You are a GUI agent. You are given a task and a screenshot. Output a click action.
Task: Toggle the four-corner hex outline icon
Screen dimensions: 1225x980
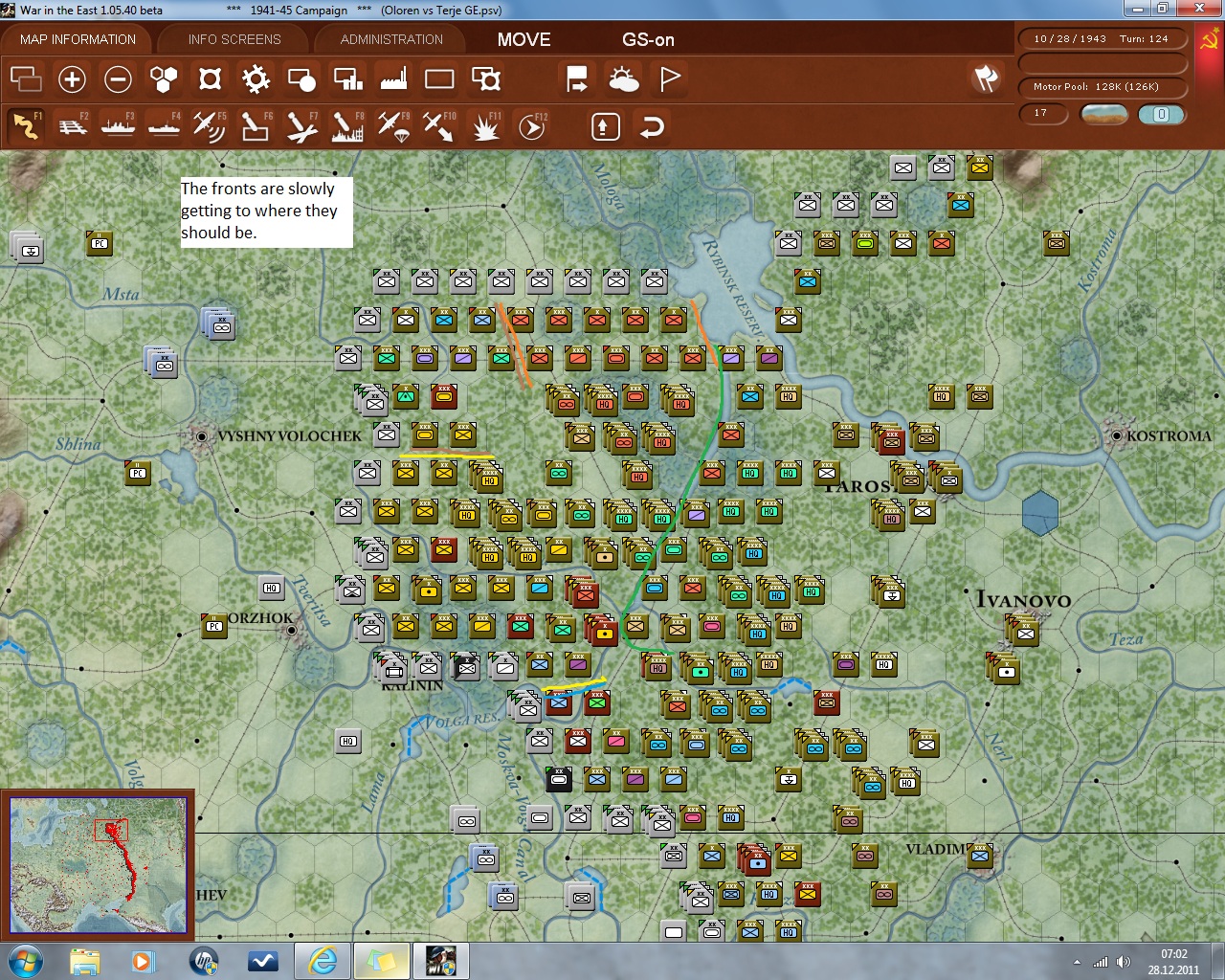210,78
